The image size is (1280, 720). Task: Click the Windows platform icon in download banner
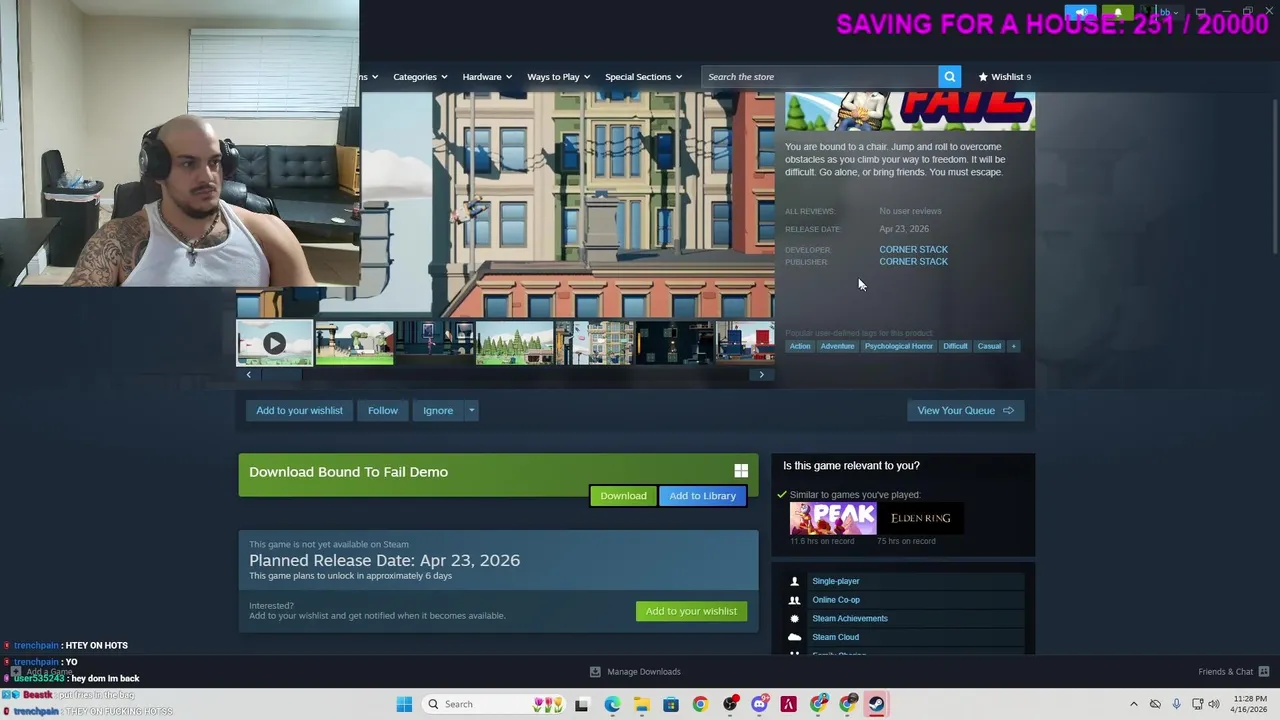(x=741, y=471)
